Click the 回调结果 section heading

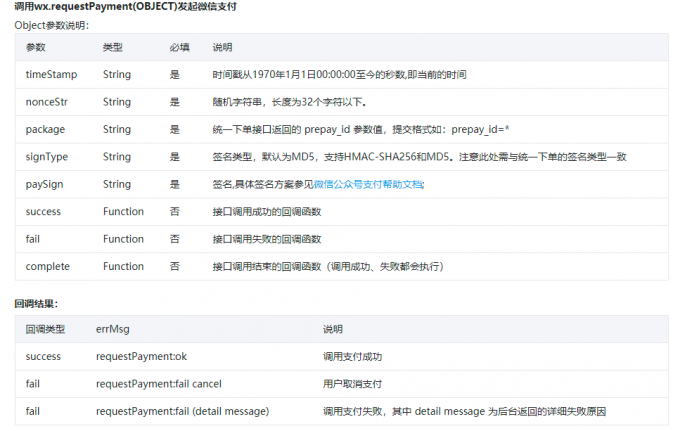click(x=36, y=302)
